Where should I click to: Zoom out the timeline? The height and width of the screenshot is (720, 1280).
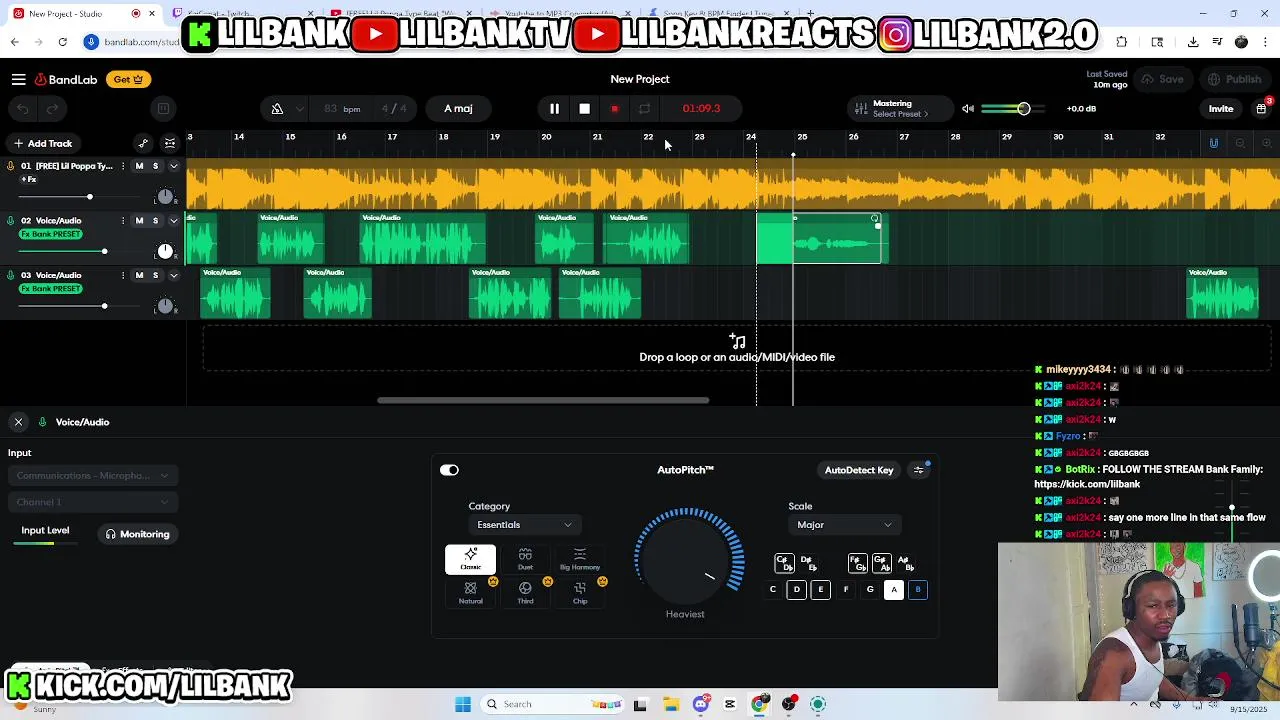[x=1240, y=143]
